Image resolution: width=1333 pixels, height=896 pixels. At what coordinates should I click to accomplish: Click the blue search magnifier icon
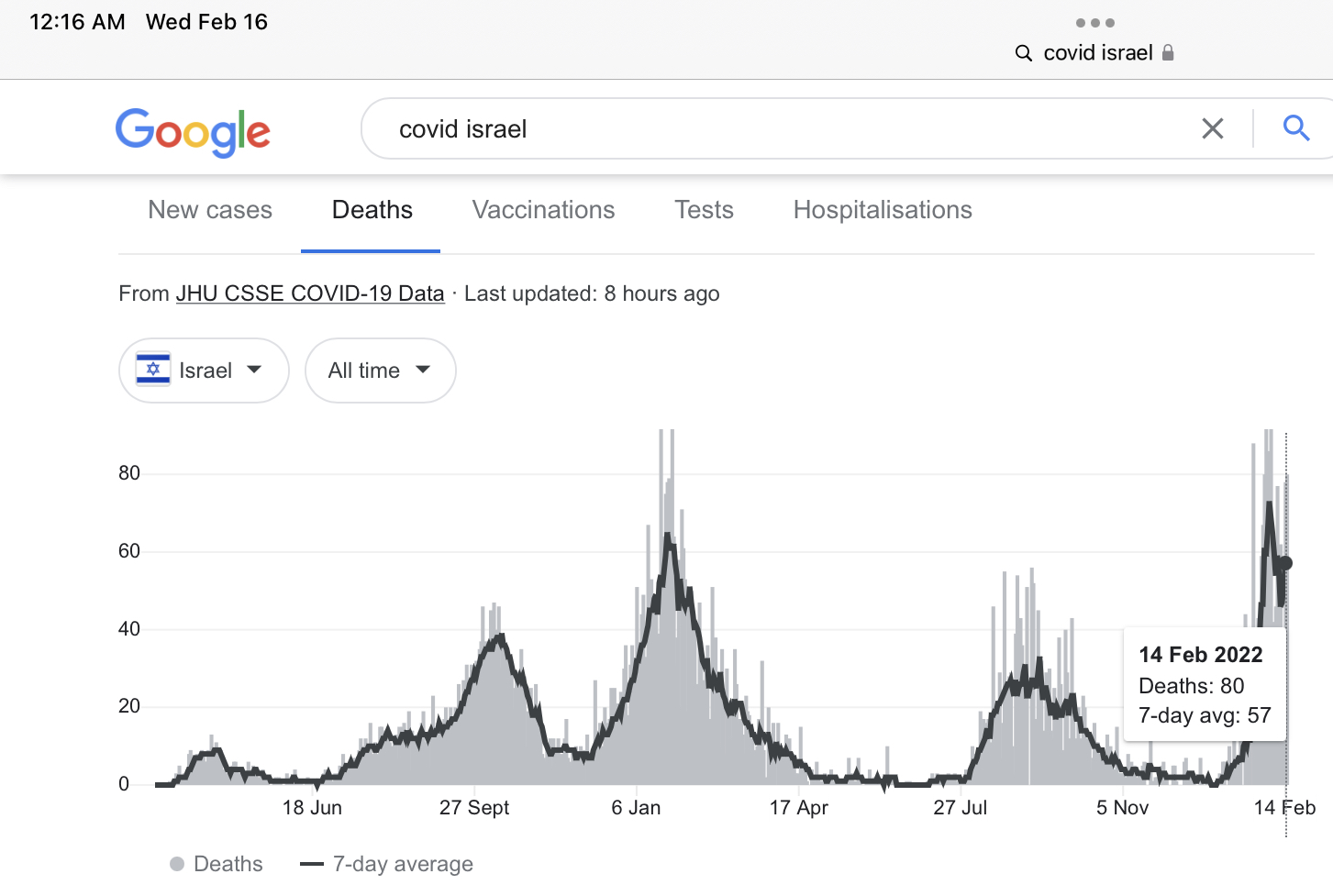pyautogui.click(x=1295, y=128)
